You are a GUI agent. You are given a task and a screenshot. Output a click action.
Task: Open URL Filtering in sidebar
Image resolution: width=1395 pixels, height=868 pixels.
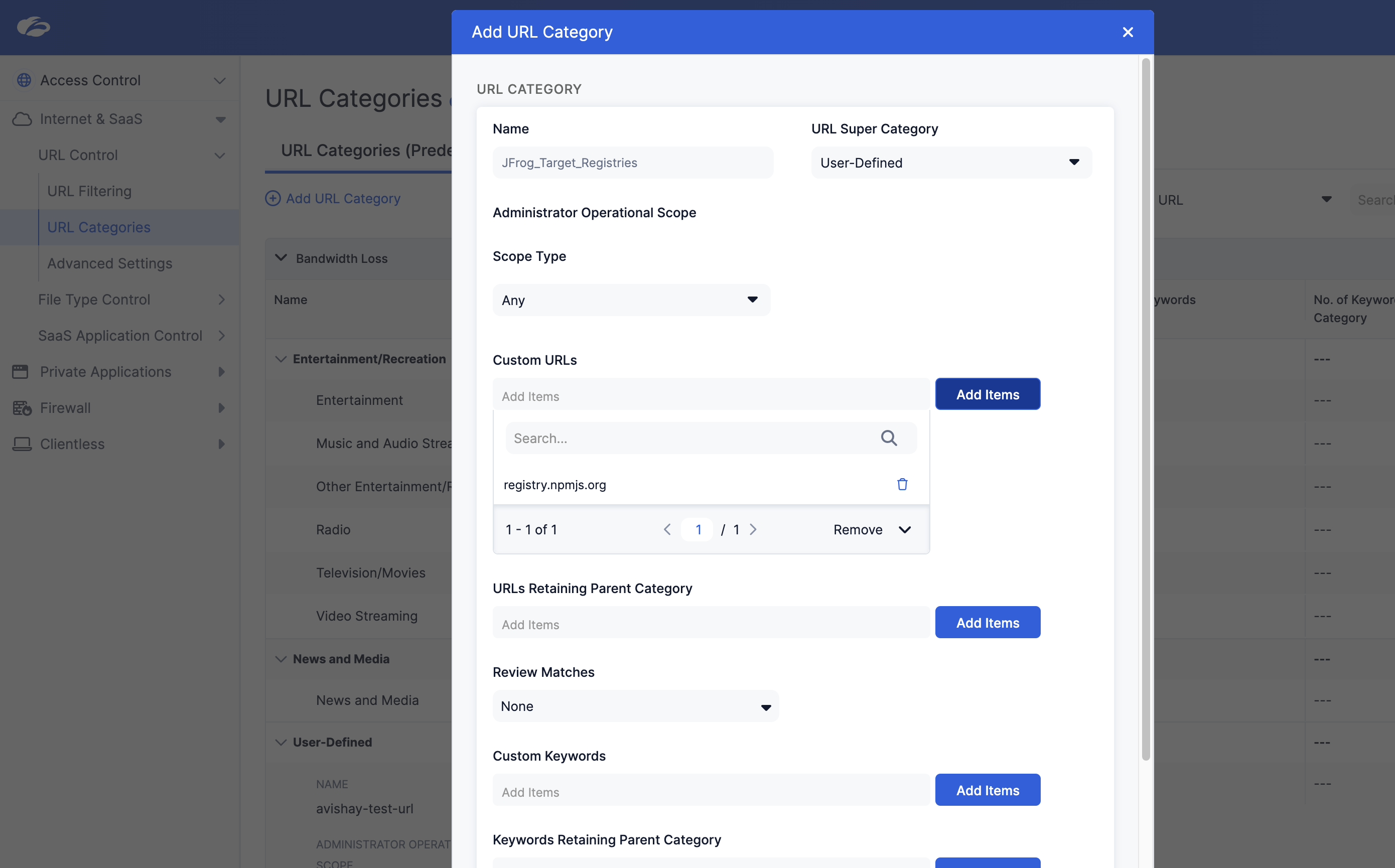[x=89, y=191]
